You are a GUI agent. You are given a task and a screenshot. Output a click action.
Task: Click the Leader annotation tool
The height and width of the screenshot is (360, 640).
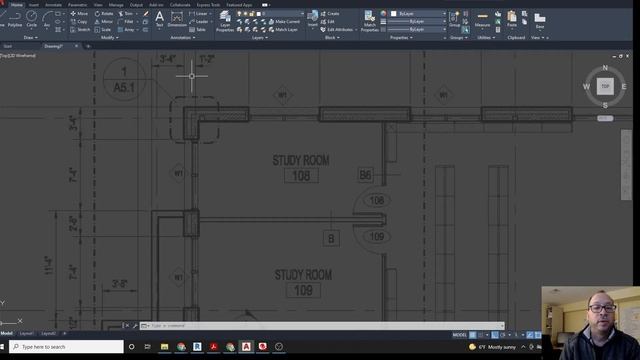point(199,22)
